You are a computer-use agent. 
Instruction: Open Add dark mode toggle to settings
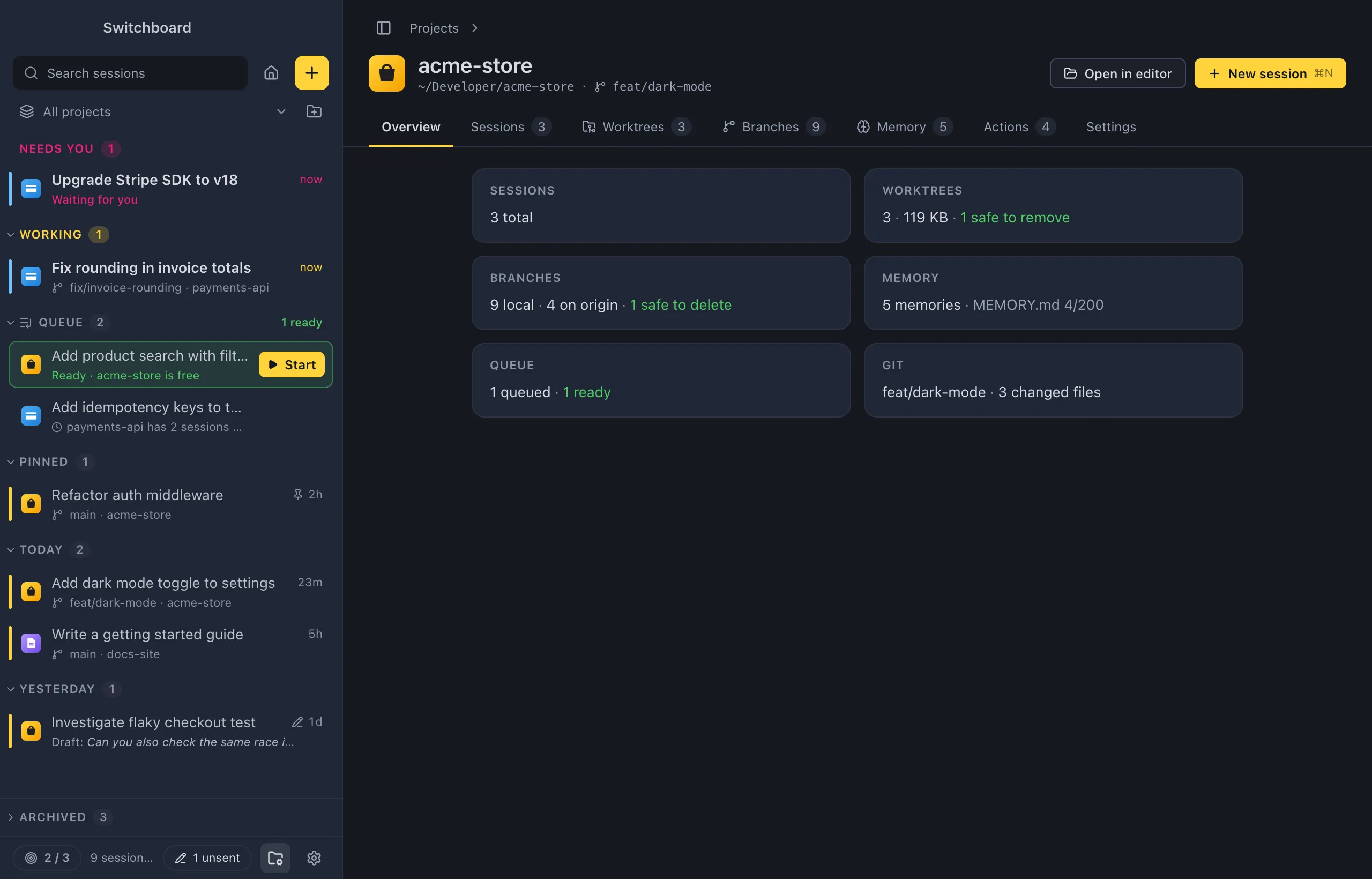[170, 591]
